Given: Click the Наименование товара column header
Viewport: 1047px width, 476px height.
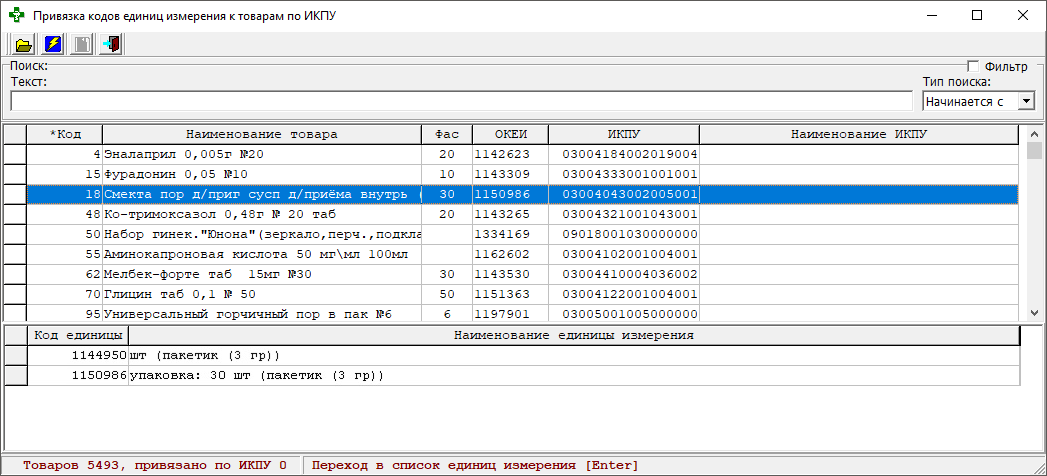Looking at the screenshot, I should pos(262,134).
